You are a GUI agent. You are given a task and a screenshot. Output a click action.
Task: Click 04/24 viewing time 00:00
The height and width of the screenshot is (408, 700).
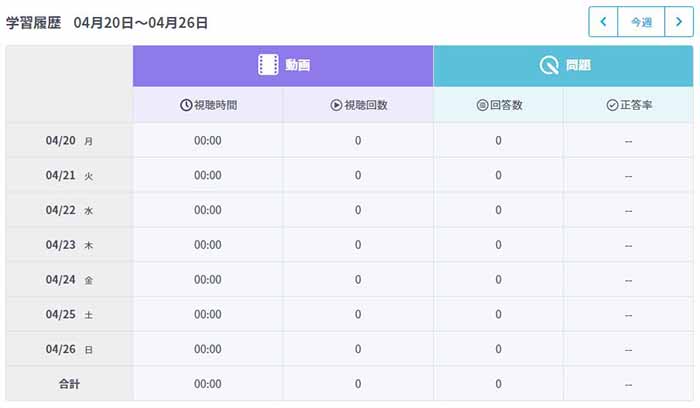[208, 280]
